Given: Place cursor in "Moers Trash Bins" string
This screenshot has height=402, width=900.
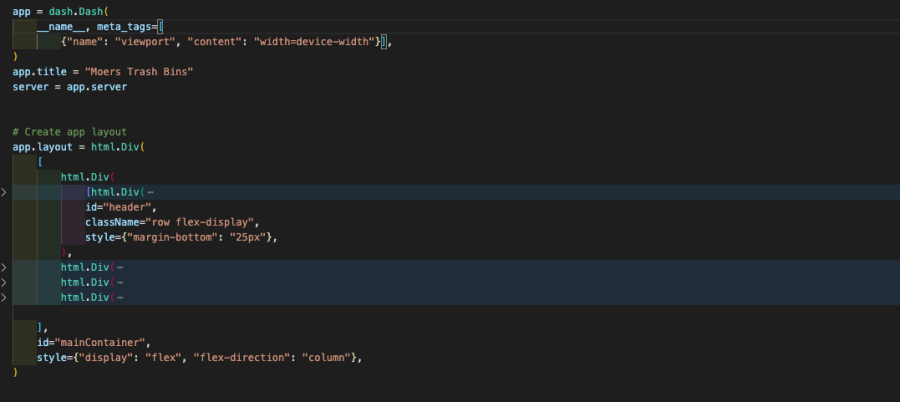Looking at the screenshot, I should pyautogui.click(x=140, y=72).
